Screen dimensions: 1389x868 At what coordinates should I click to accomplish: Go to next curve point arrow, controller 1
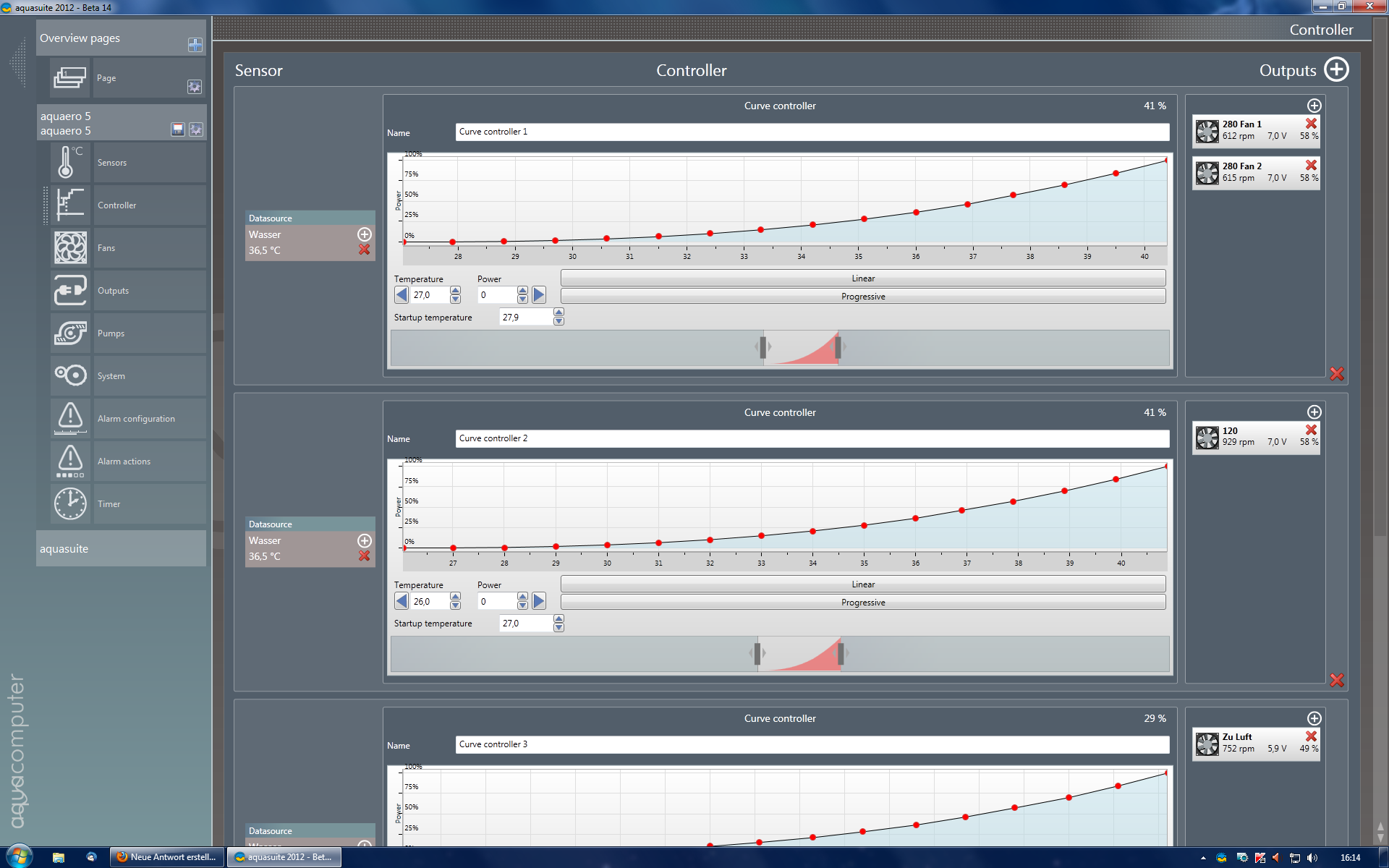(x=538, y=294)
